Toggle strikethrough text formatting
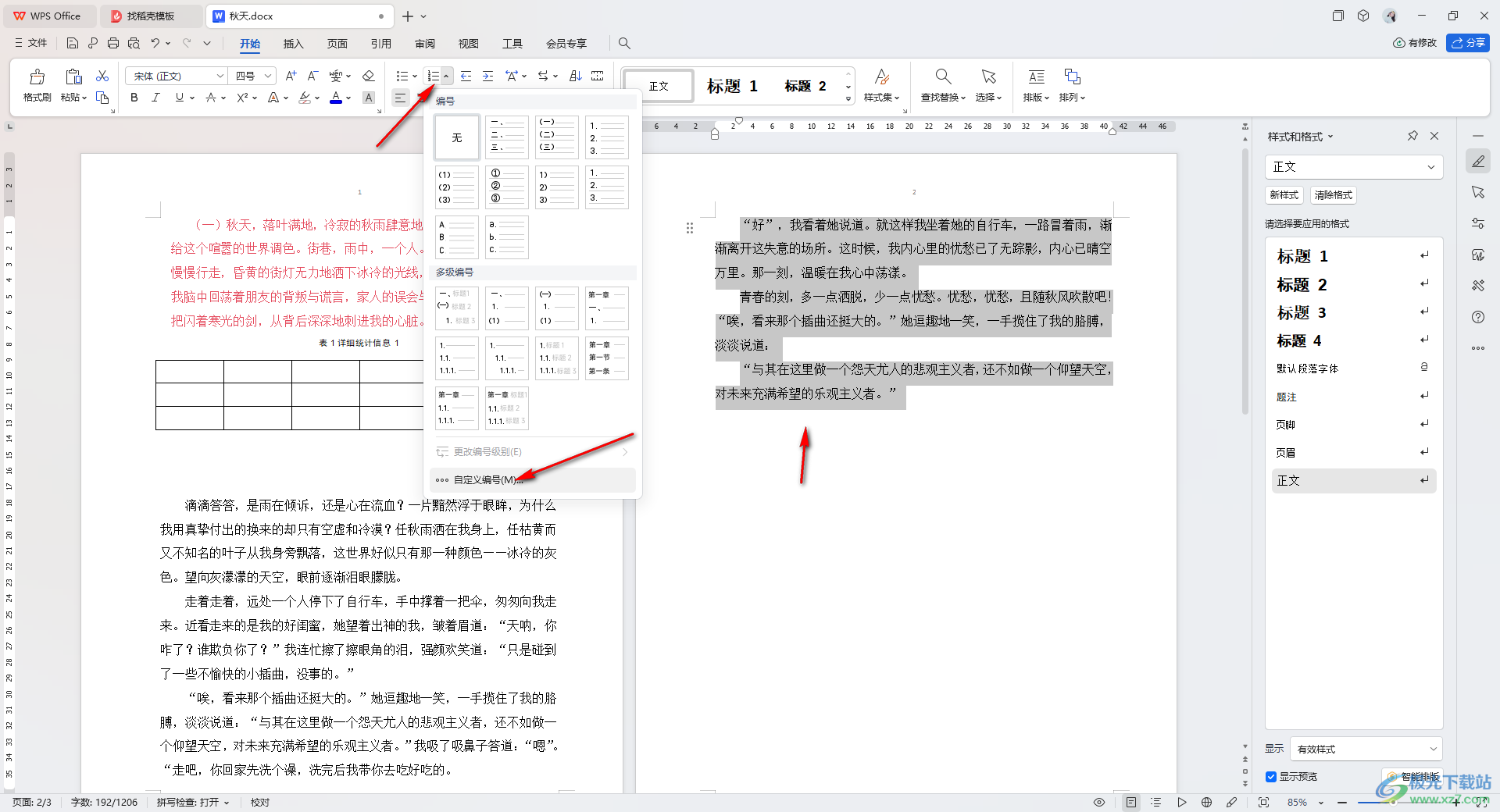The height and width of the screenshot is (812, 1500). pos(210,98)
